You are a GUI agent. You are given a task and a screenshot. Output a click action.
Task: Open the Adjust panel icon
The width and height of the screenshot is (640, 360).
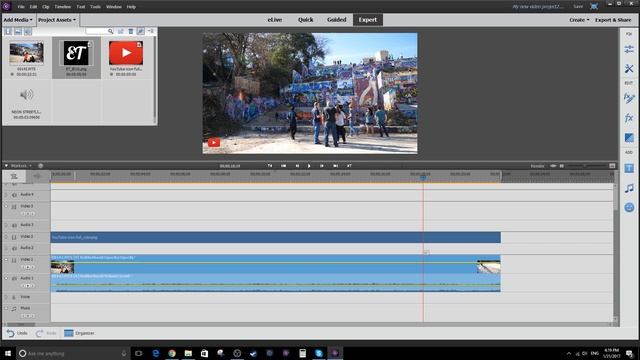click(629, 49)
